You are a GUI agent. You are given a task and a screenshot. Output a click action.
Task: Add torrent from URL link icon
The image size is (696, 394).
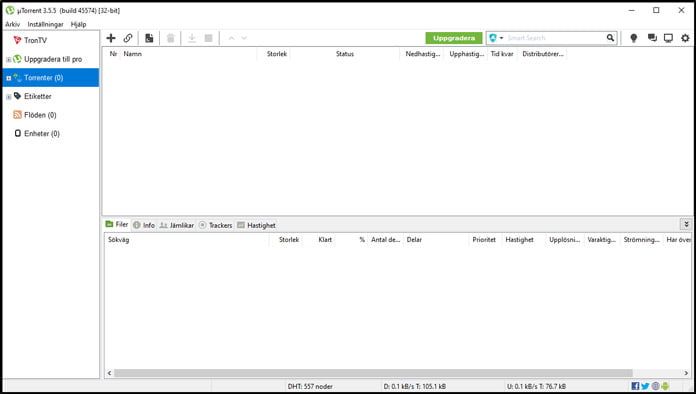[128, 38]
